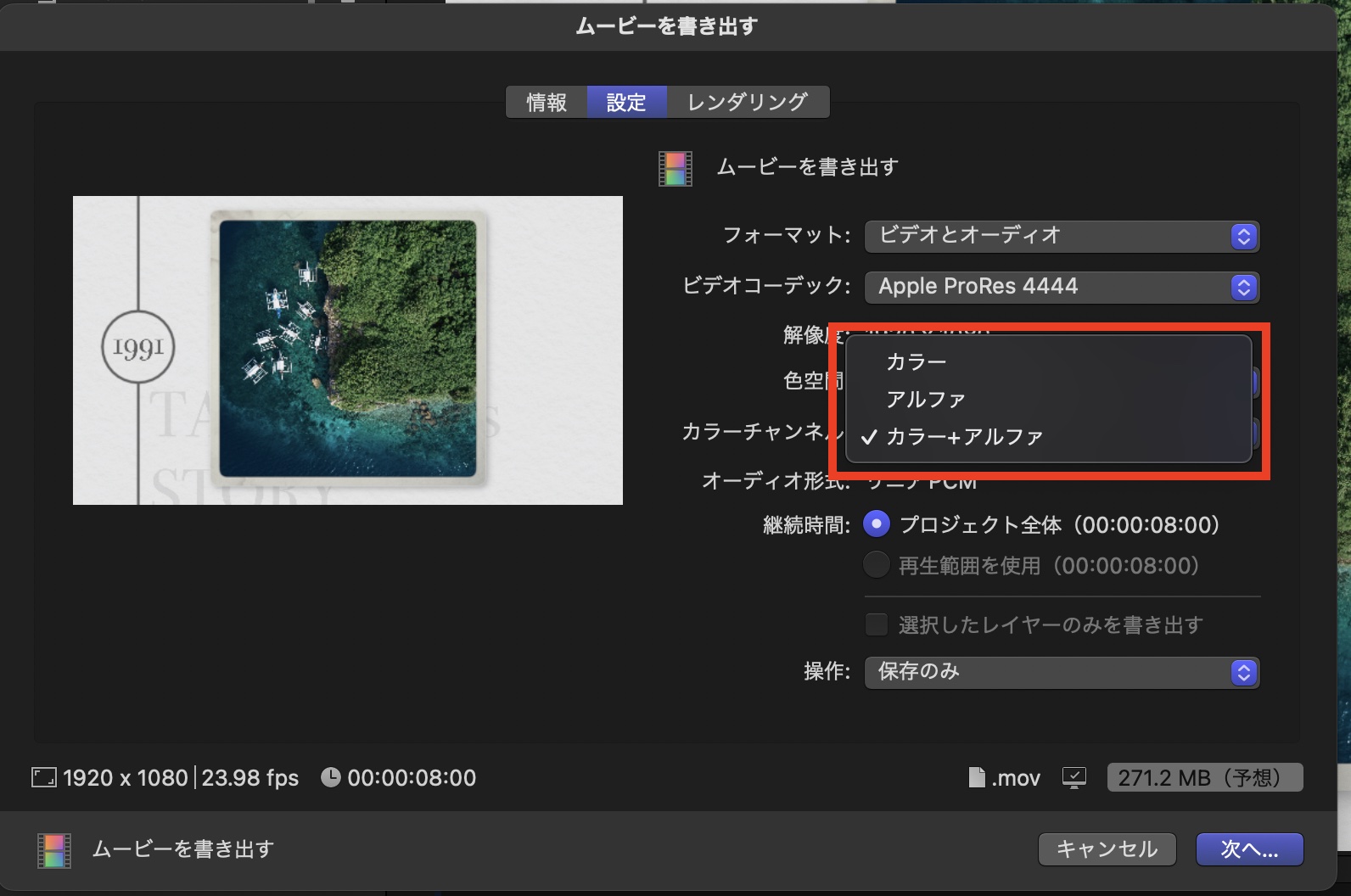1351x896 pixels.
Task: Click the 次へ... button
Action: [x=1249, y=849]
